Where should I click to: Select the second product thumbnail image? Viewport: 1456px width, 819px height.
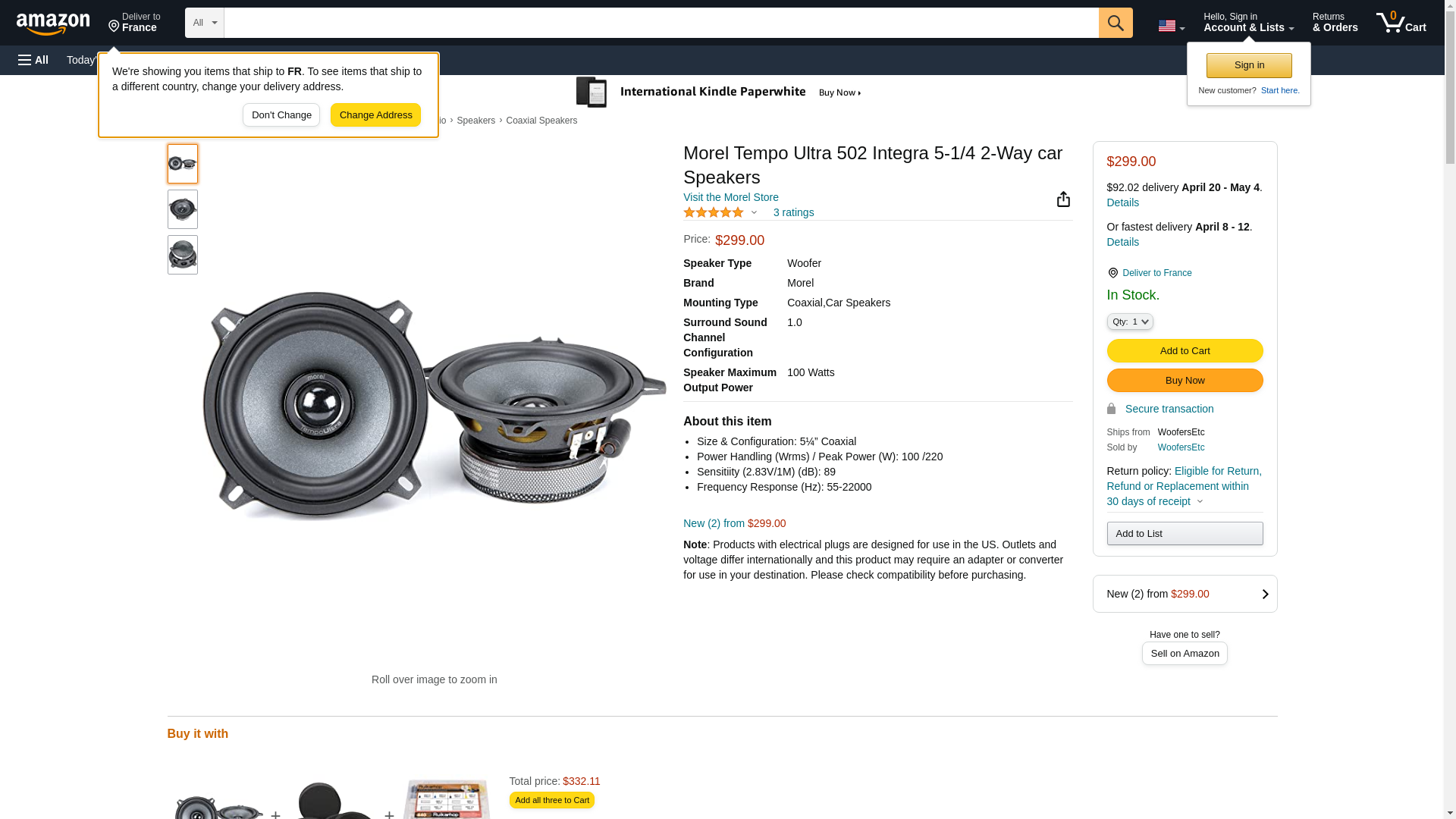pos(183,209)
